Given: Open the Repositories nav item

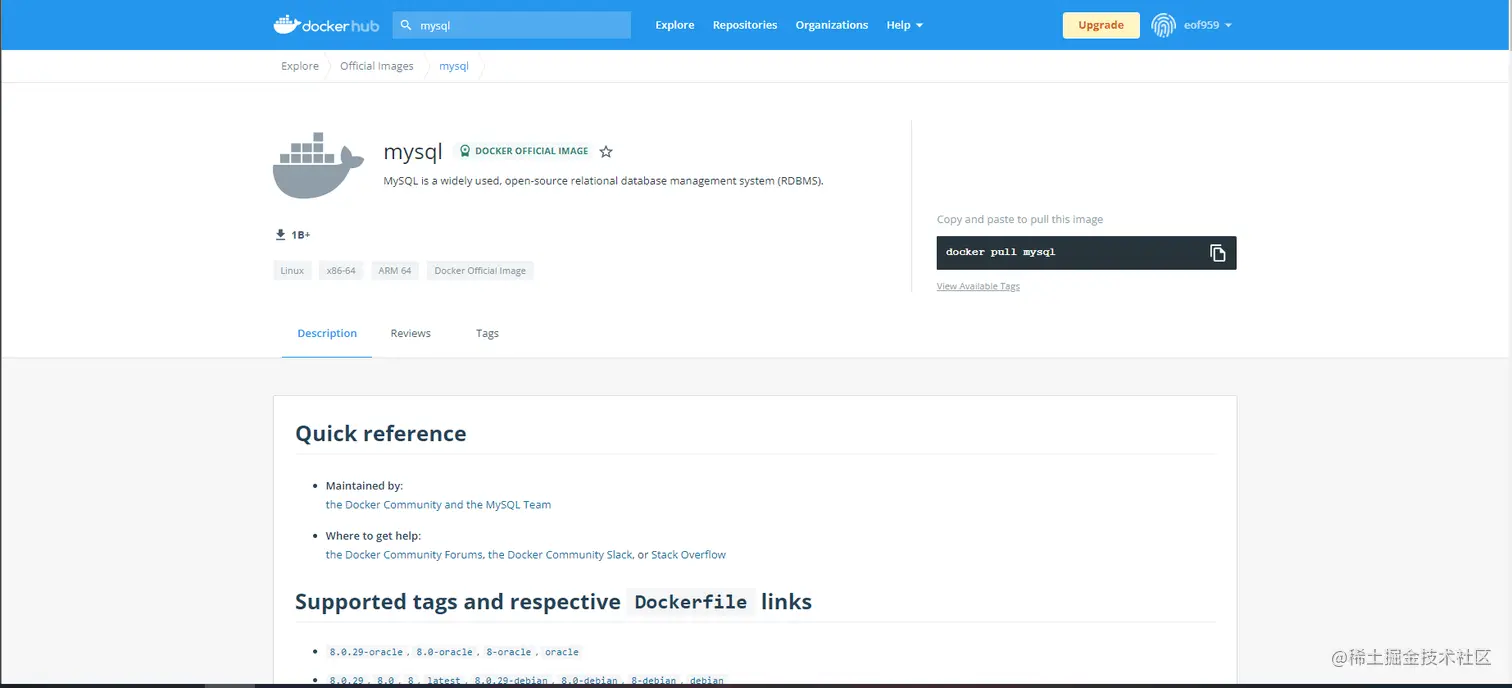Looking at the screenshot, I should coord(745,25).
